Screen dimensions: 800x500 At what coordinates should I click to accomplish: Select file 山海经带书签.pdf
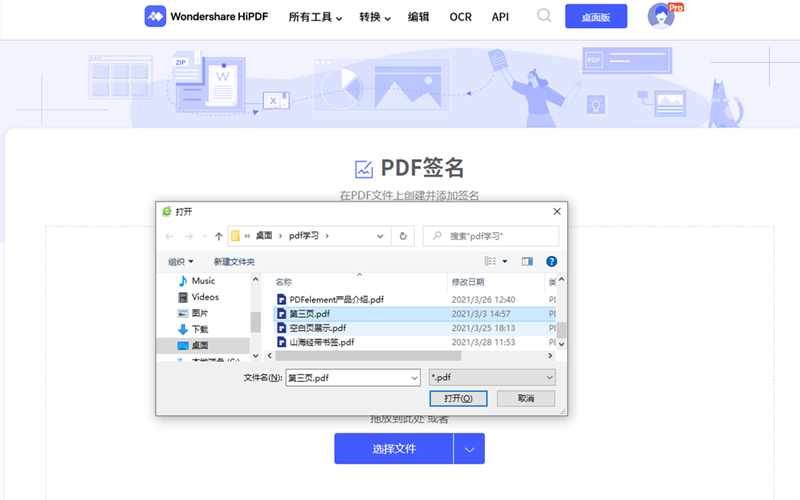coord(321,342)
